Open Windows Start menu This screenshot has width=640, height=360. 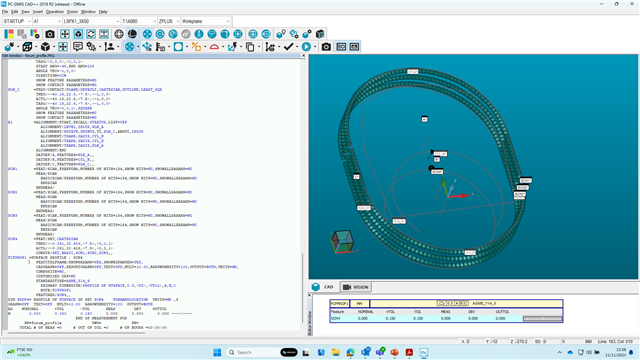(217, 352)
